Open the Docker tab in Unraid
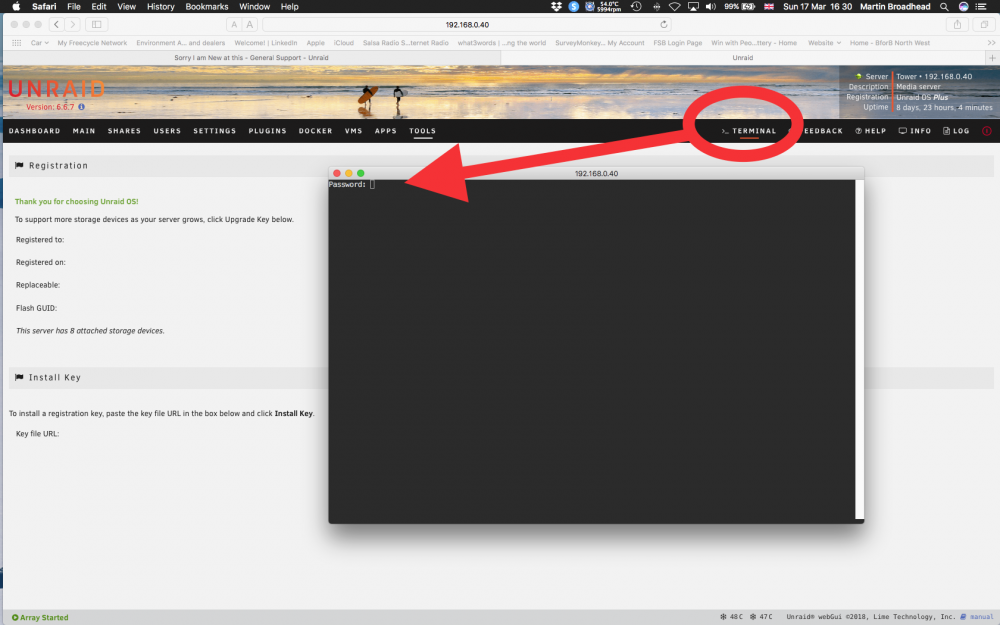The image size is (1000, 625). (x=315, y=131)
